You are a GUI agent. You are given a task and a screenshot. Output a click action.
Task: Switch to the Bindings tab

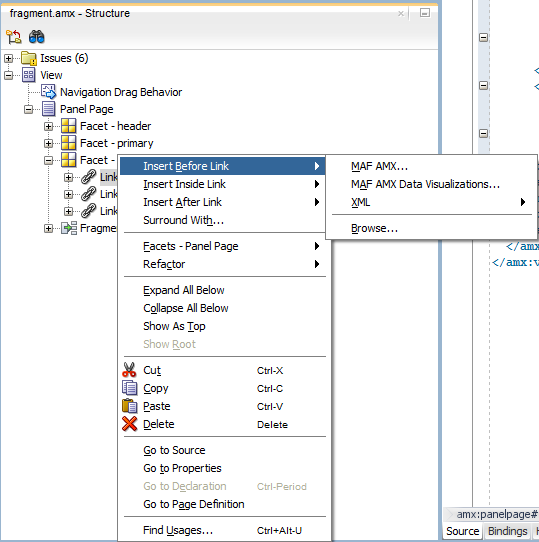[x=508, y=531]
